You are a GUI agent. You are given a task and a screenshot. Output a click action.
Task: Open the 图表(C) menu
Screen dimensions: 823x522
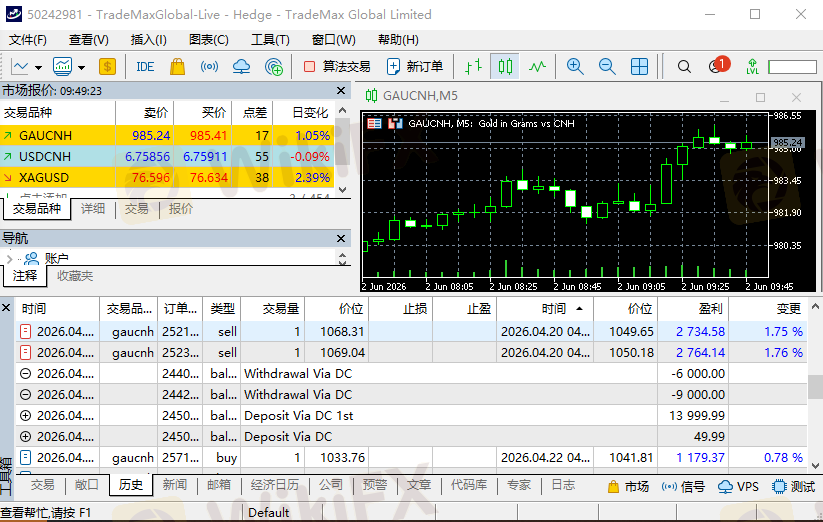tap(209, 40)
